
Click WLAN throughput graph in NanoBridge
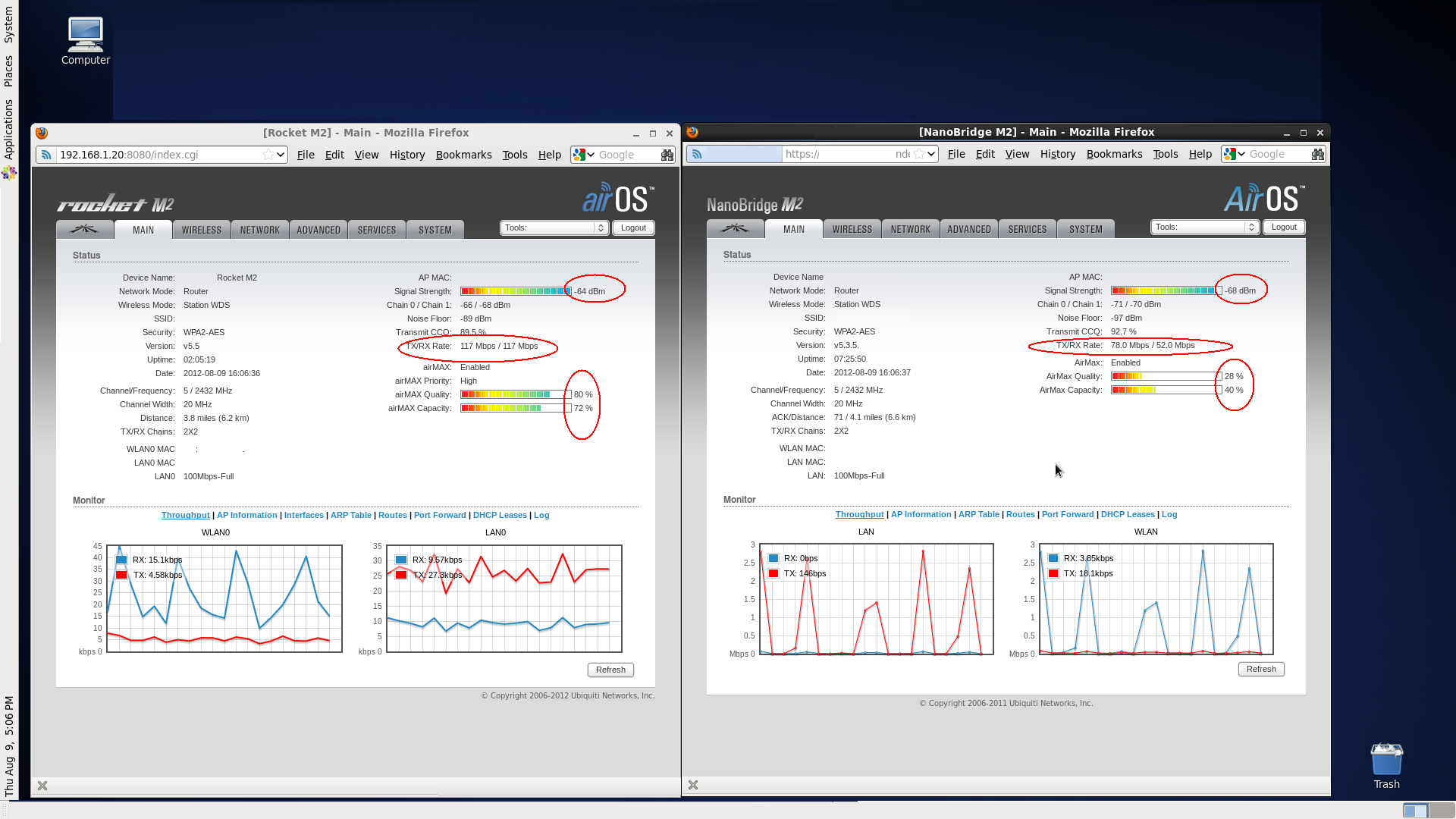click(x=1156, y=598)
